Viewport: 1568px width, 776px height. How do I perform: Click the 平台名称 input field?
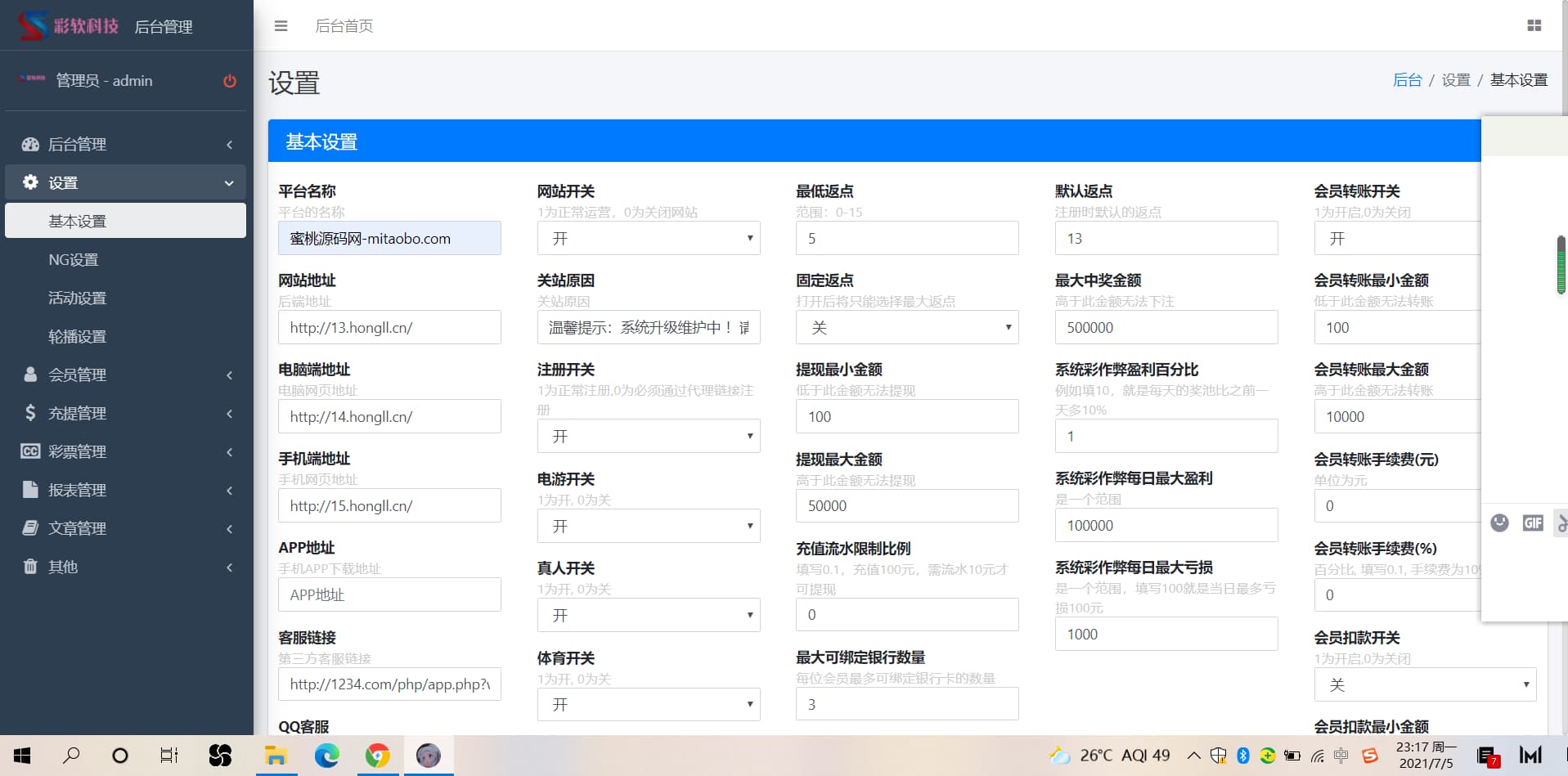click(x=389, y=238)
